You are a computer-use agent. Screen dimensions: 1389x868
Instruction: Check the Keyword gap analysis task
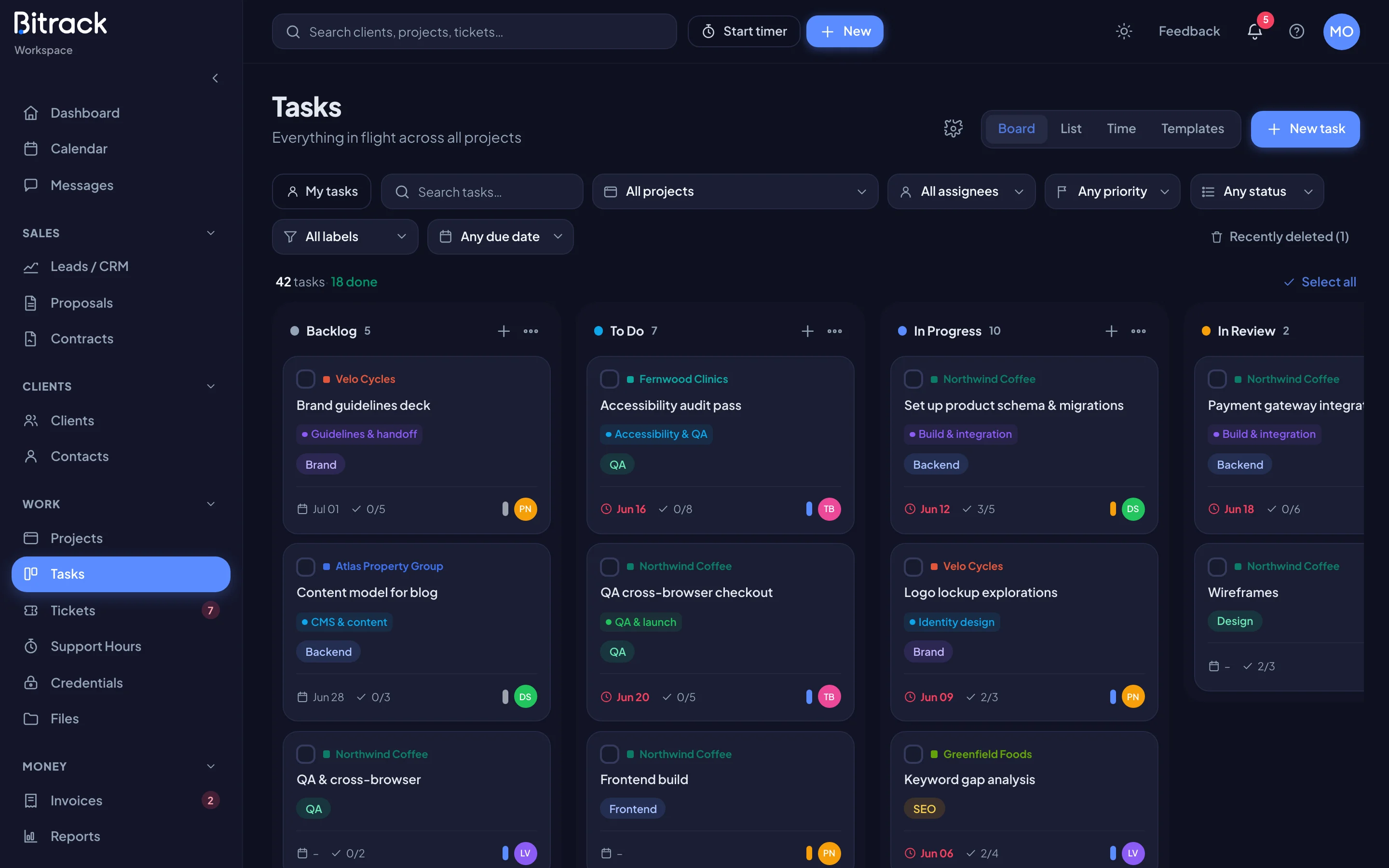click(913, 754)
